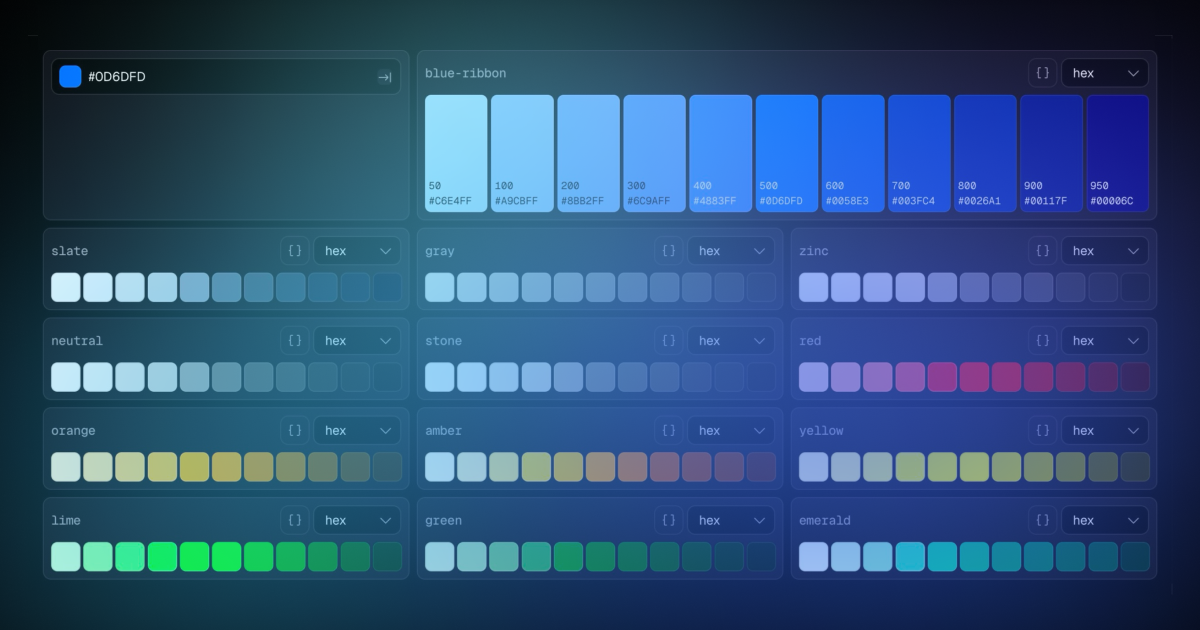Open the hex dropdown in the gray section
The width and height of the screenshot is (1200, 630).
731,250
